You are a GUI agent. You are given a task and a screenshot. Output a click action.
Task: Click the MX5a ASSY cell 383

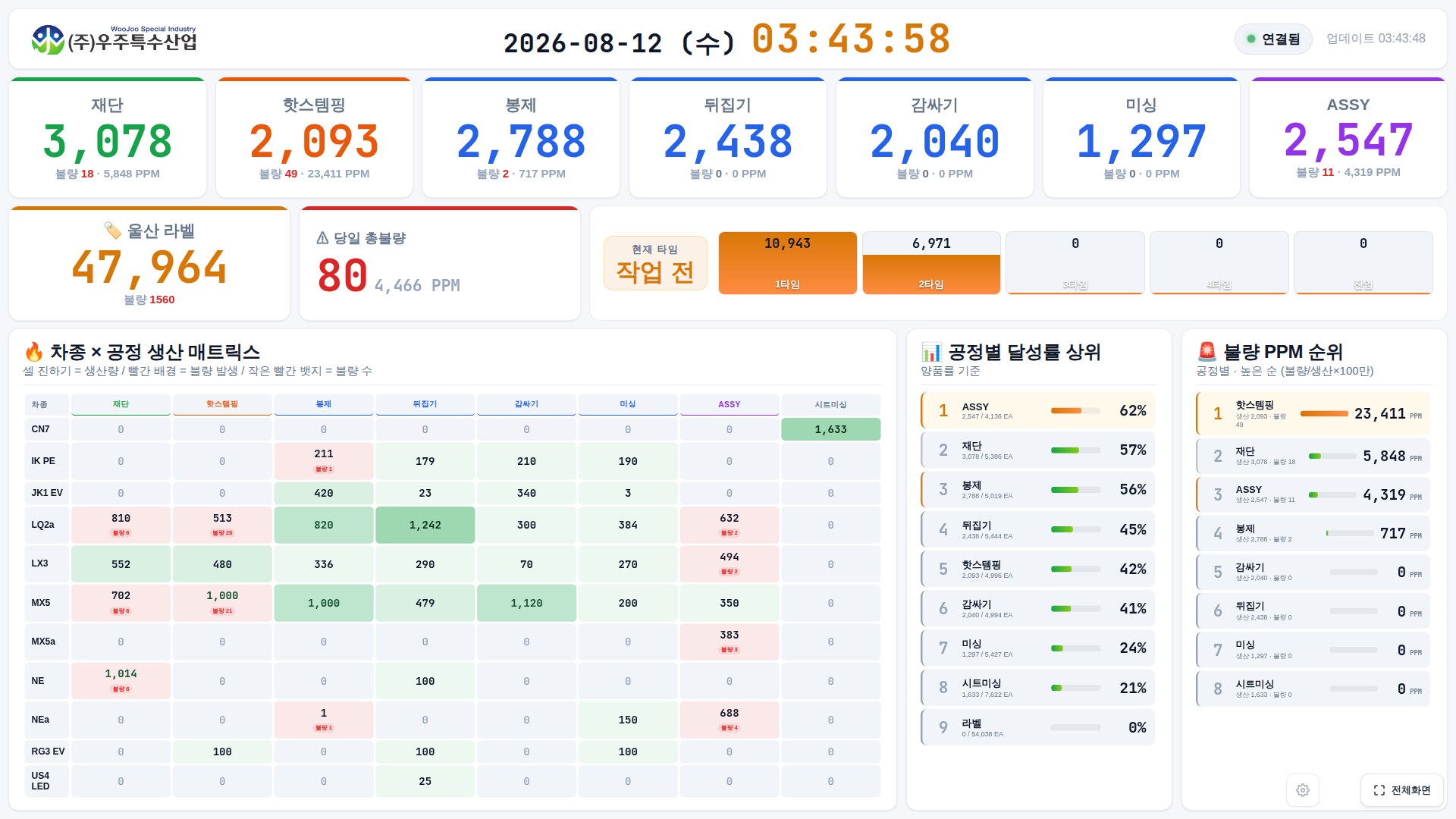pos(729,642)
